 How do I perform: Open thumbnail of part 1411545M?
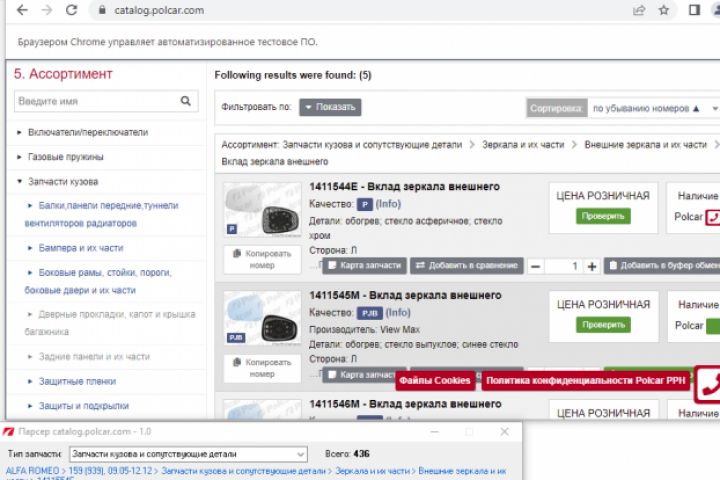tap(262, 318)
